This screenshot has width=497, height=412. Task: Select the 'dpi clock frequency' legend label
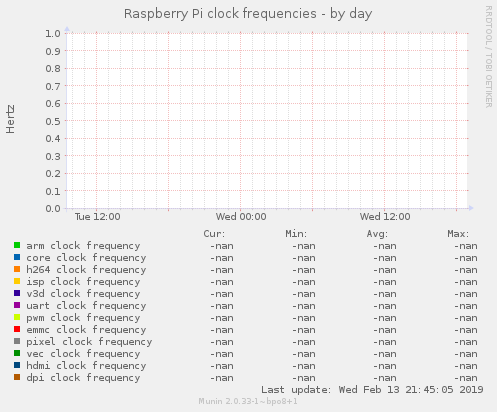pos(83,378)
